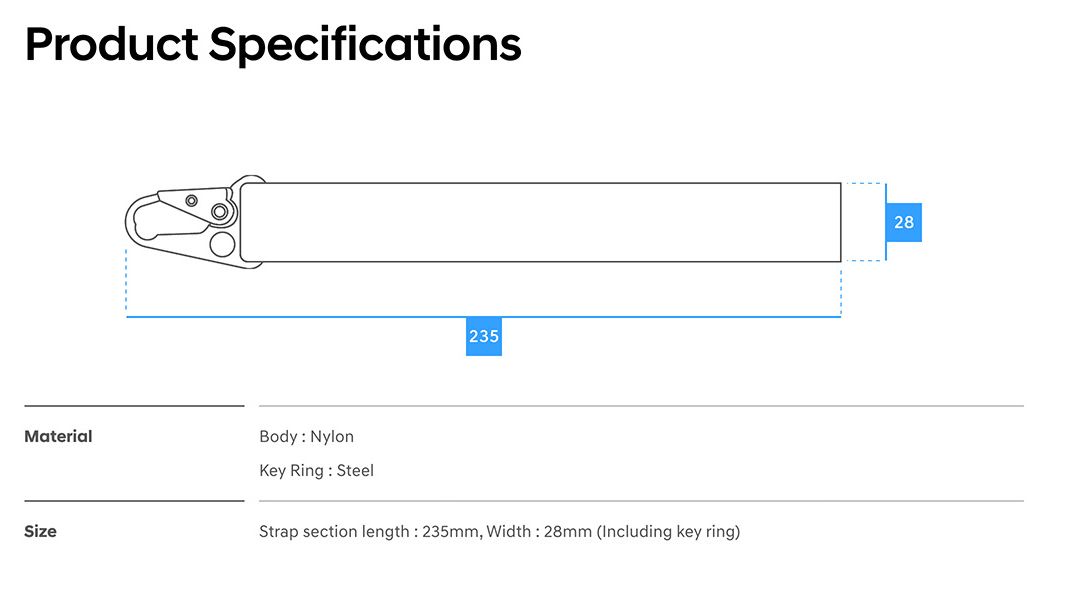Click the strap body rectangle in diagram

[x=540, y=222]
